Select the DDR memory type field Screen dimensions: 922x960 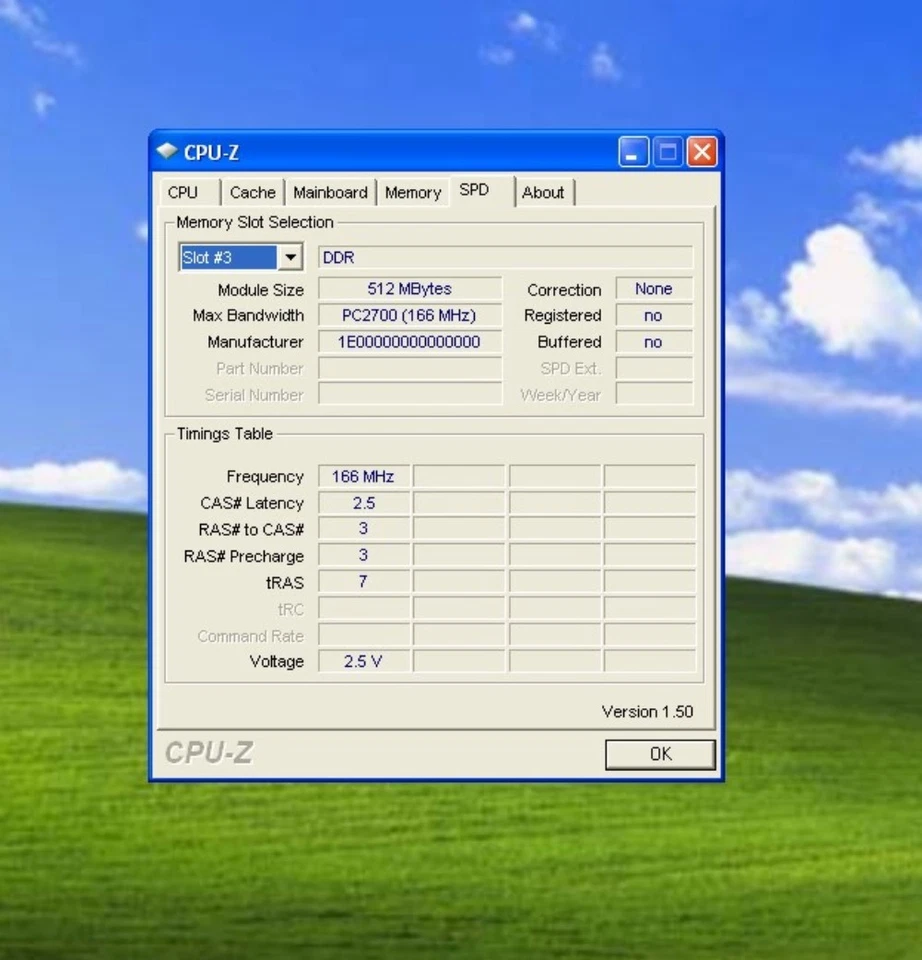(x=505, y=257)
